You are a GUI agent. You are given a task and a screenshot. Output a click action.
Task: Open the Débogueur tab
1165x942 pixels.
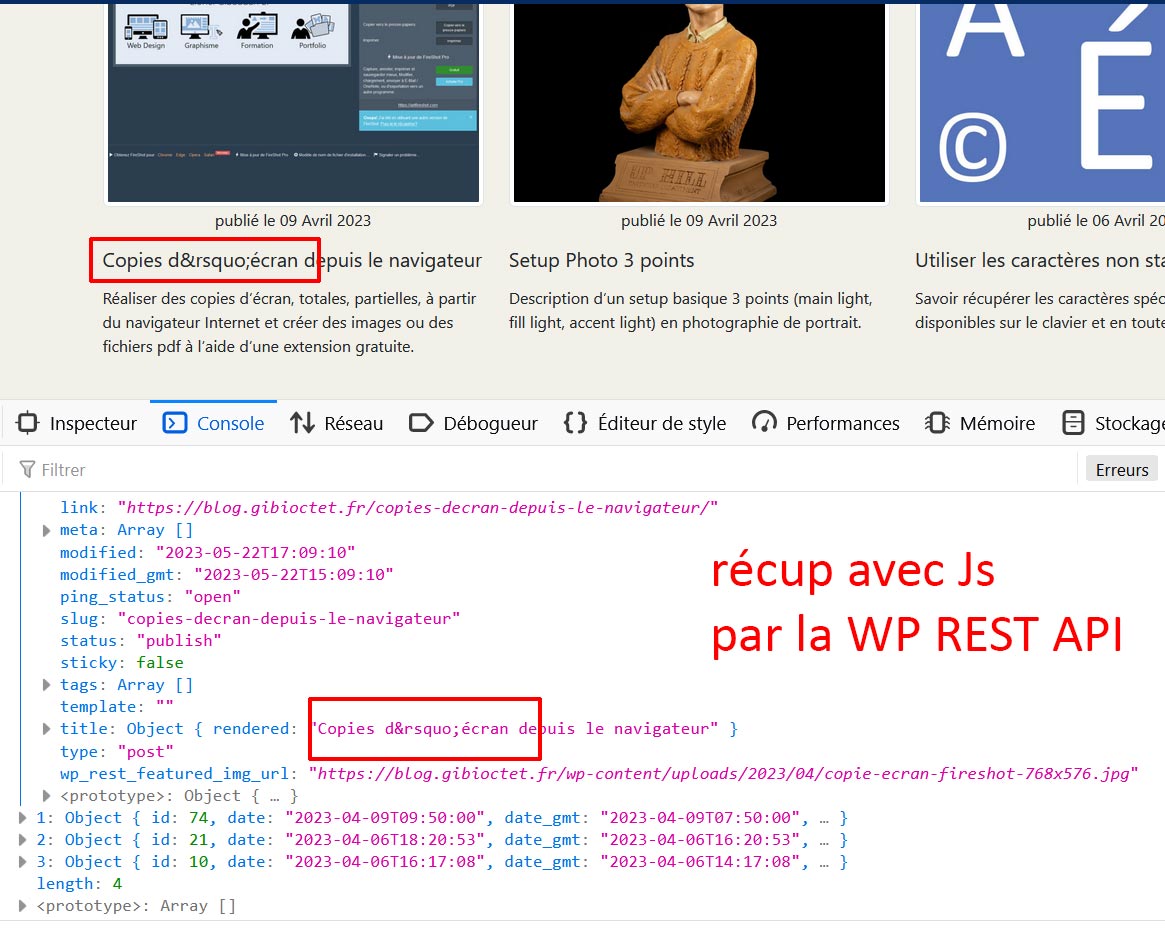[473, 423]
